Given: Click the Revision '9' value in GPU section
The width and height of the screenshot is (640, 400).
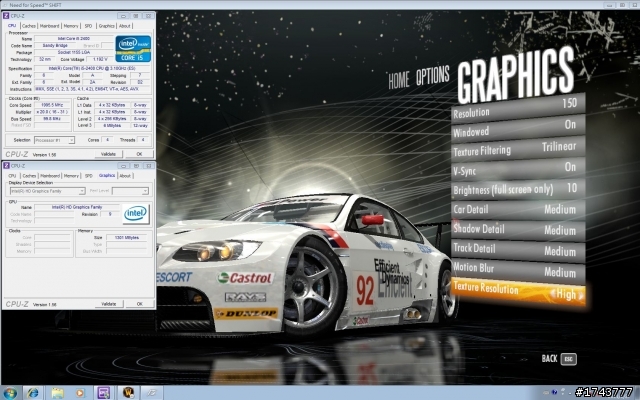Looking at the screenshot, I should click(x=110, y=214).
